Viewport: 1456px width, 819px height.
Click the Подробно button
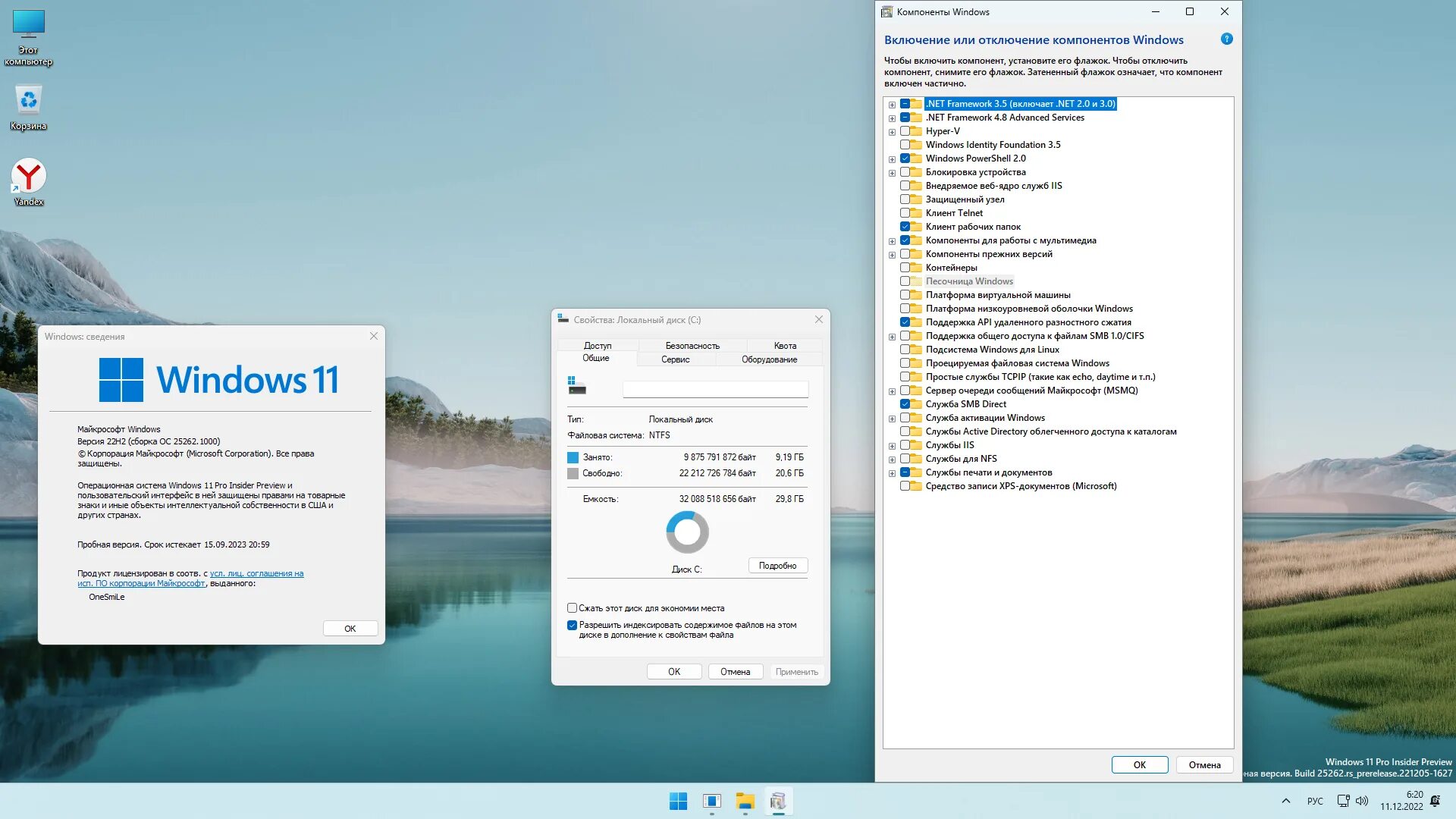pyautogui.click(x=777, y=565)
